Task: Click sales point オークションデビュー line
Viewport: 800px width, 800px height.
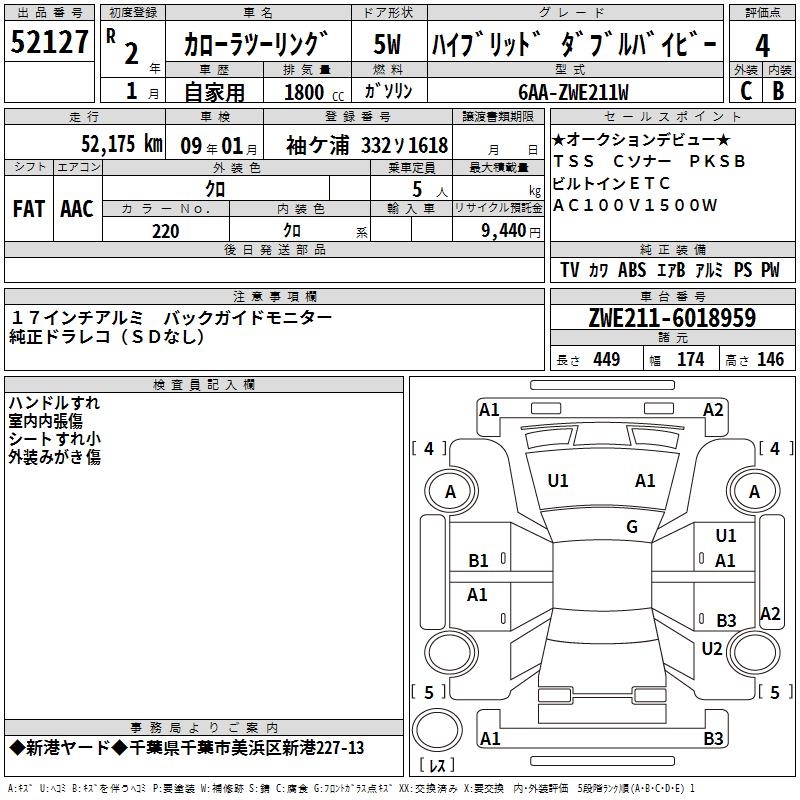Action: [x=641, y=139]
